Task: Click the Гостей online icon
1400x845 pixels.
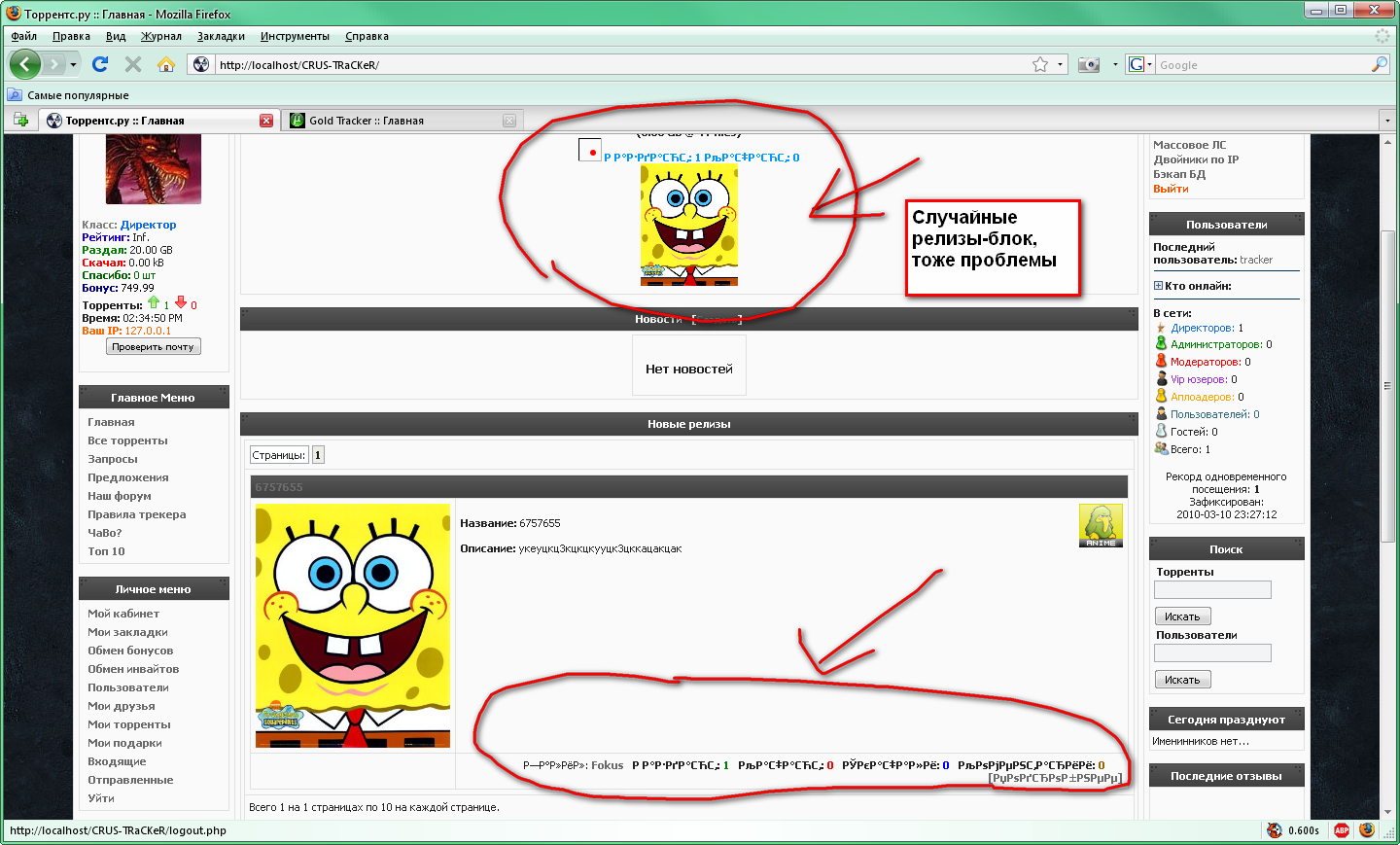Action: click(x=1161, y=431)
